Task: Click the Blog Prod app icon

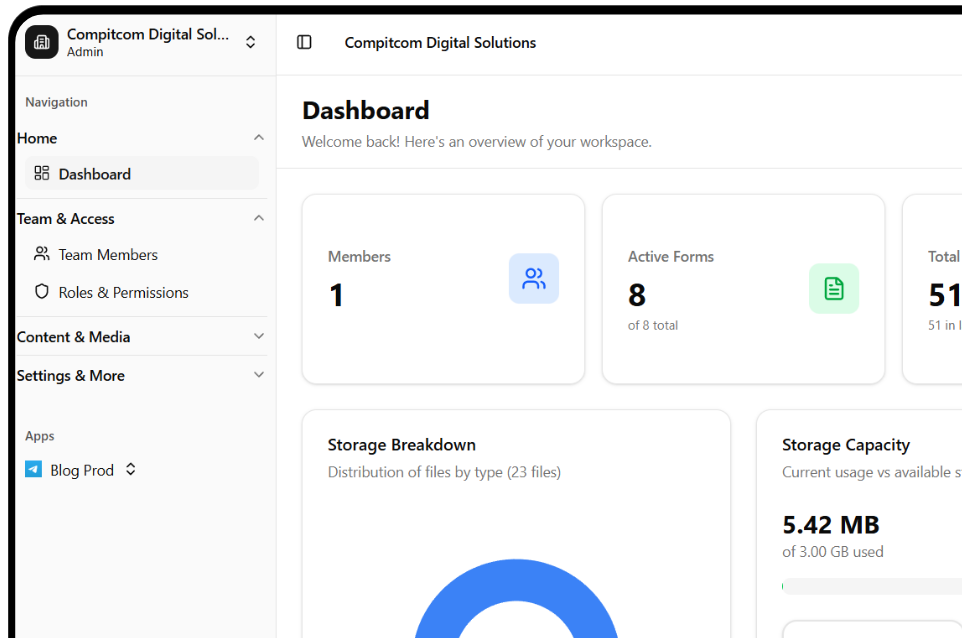Action: click(x=34, y=469)
